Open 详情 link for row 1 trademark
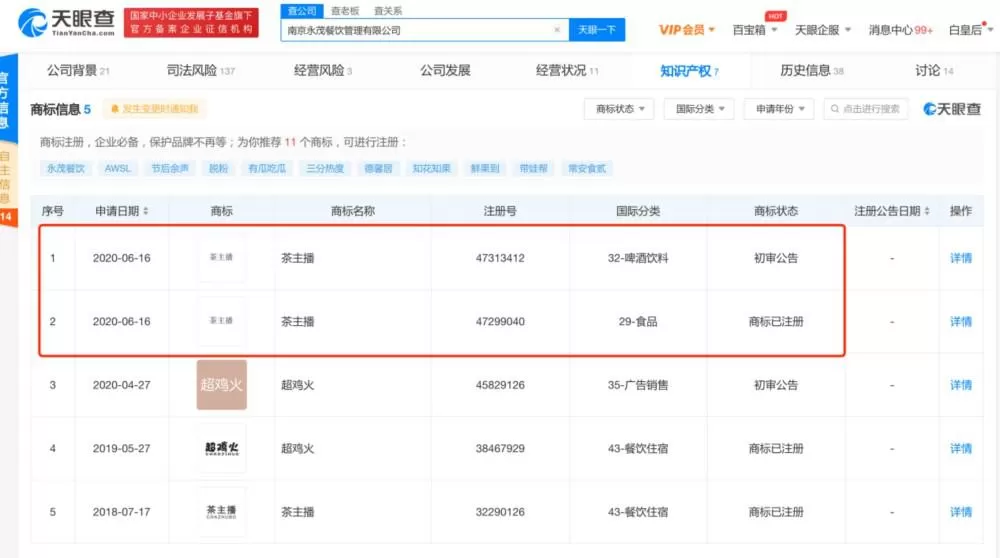This screenshot has width=1000, height=558. tap(960, 258)
